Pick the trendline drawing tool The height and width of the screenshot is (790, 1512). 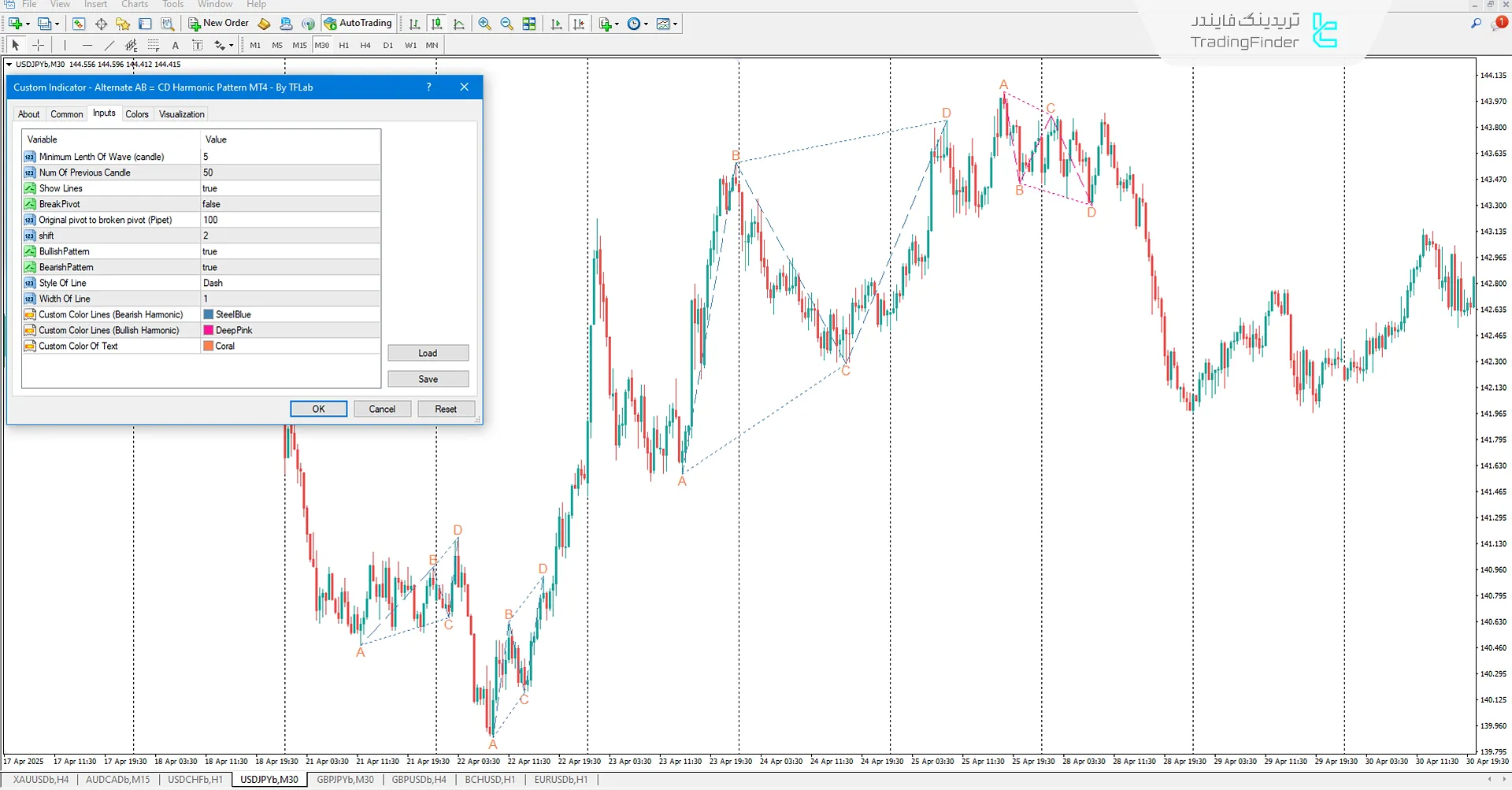(109, 46)
